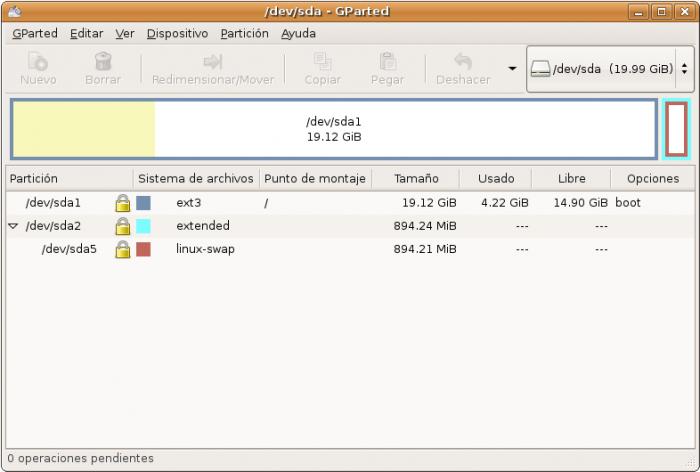Select the /dev/sda2 row in the partition list
Image resolution: width=700 pixels, height=472 pixels.
(x=350, y=226)
